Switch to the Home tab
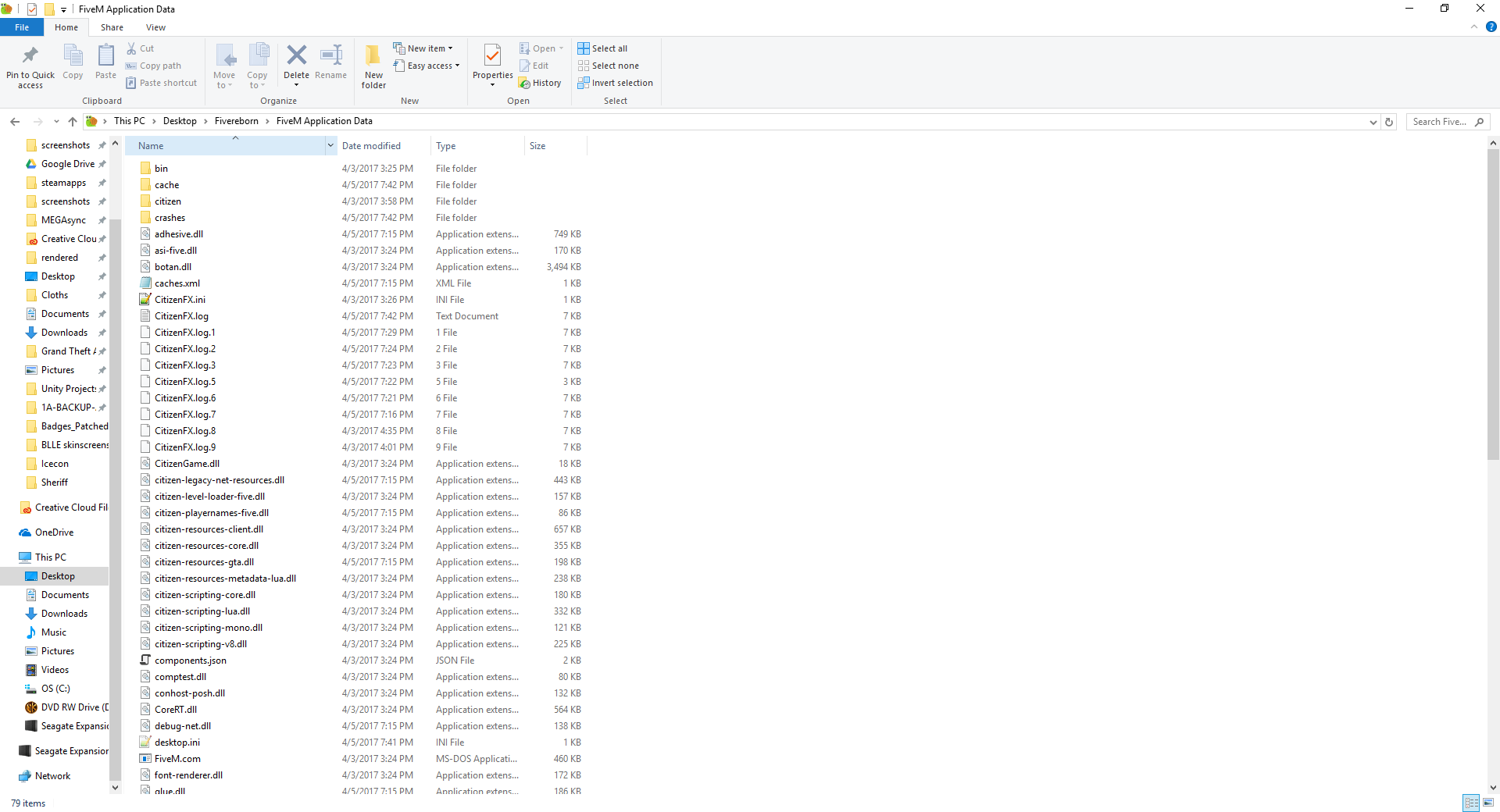The height and width of the screenshot is (812, 1500). click(x=66, y=27)
